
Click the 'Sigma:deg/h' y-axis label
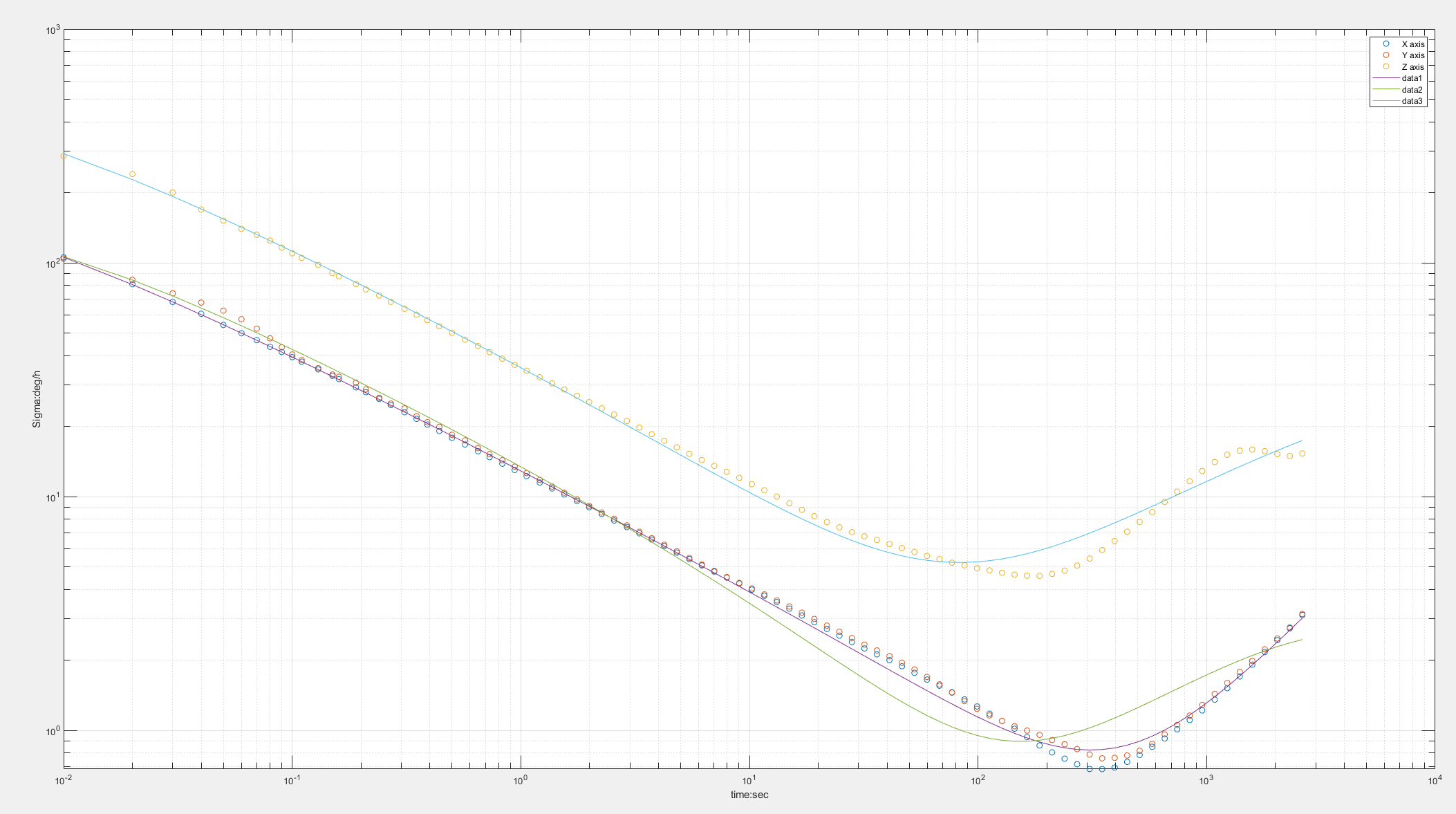coord(37,399)
